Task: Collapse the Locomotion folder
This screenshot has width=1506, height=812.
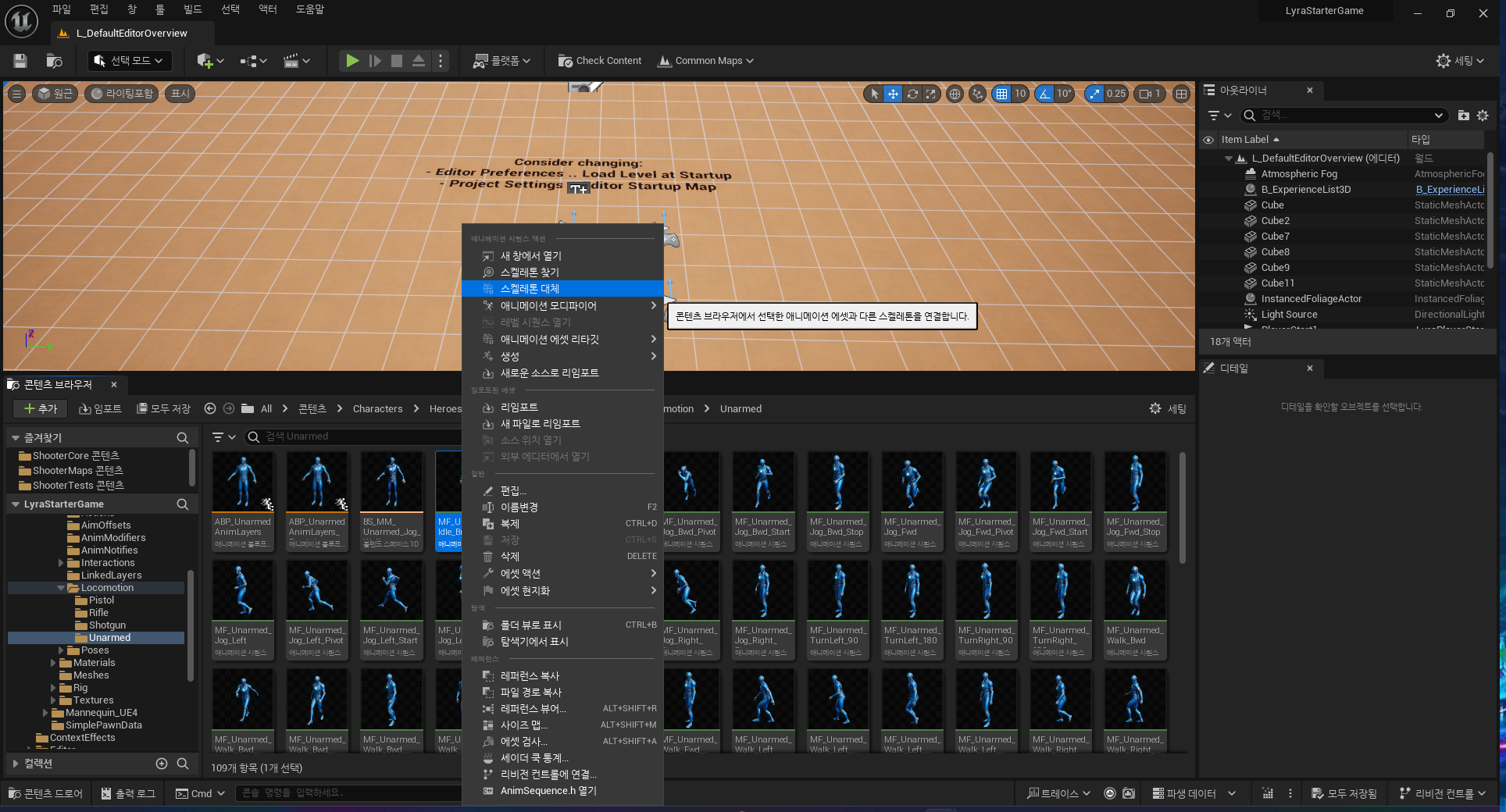Action: pos(61,588)
